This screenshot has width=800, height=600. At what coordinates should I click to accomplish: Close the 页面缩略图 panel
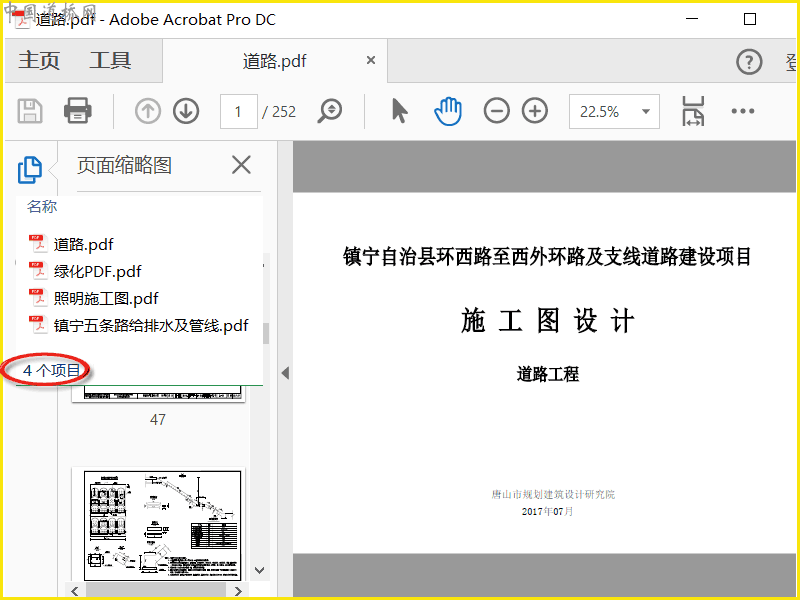pos(241,165)
